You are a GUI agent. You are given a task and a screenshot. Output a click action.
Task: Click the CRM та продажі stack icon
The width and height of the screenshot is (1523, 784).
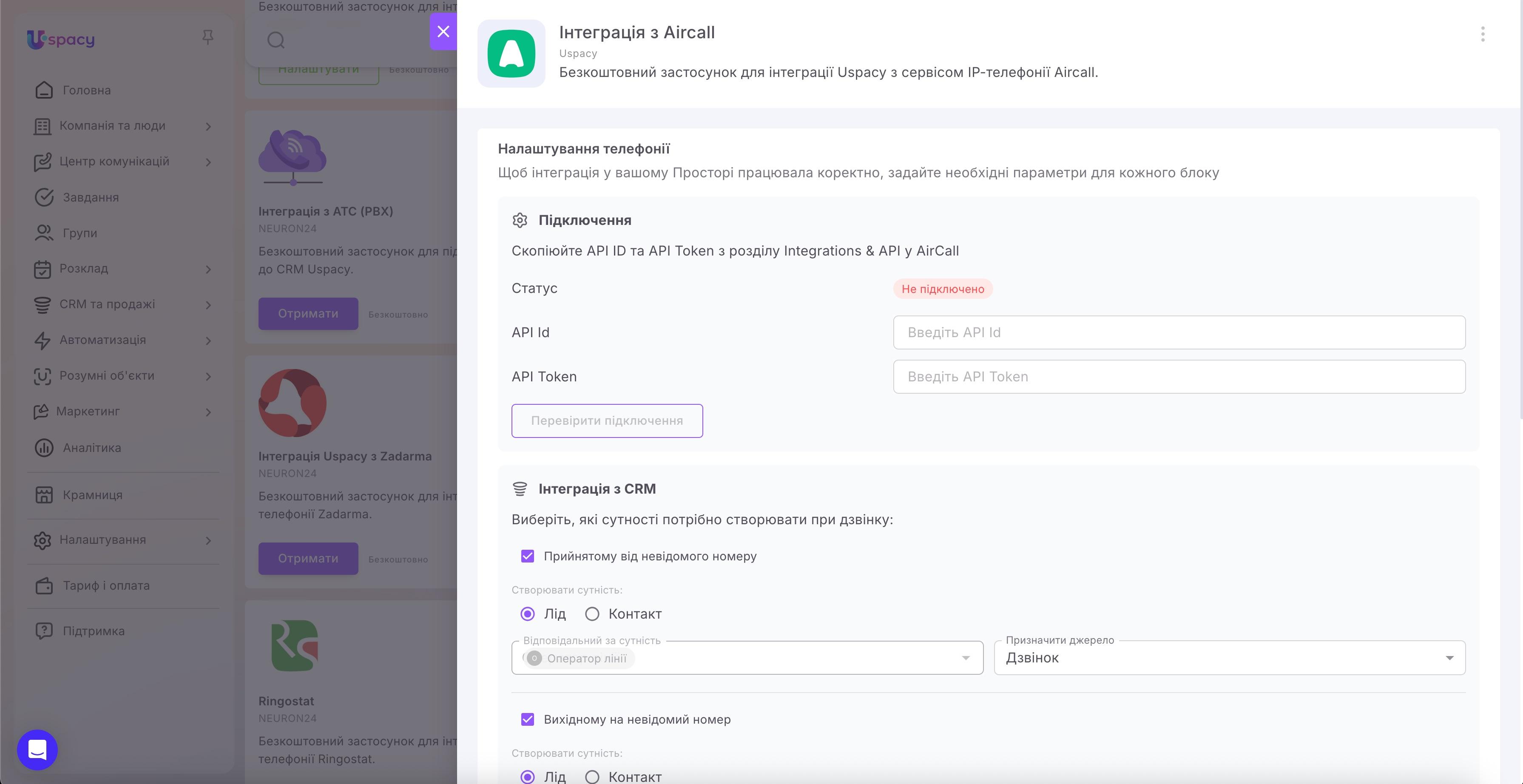(x=42, y=304)
